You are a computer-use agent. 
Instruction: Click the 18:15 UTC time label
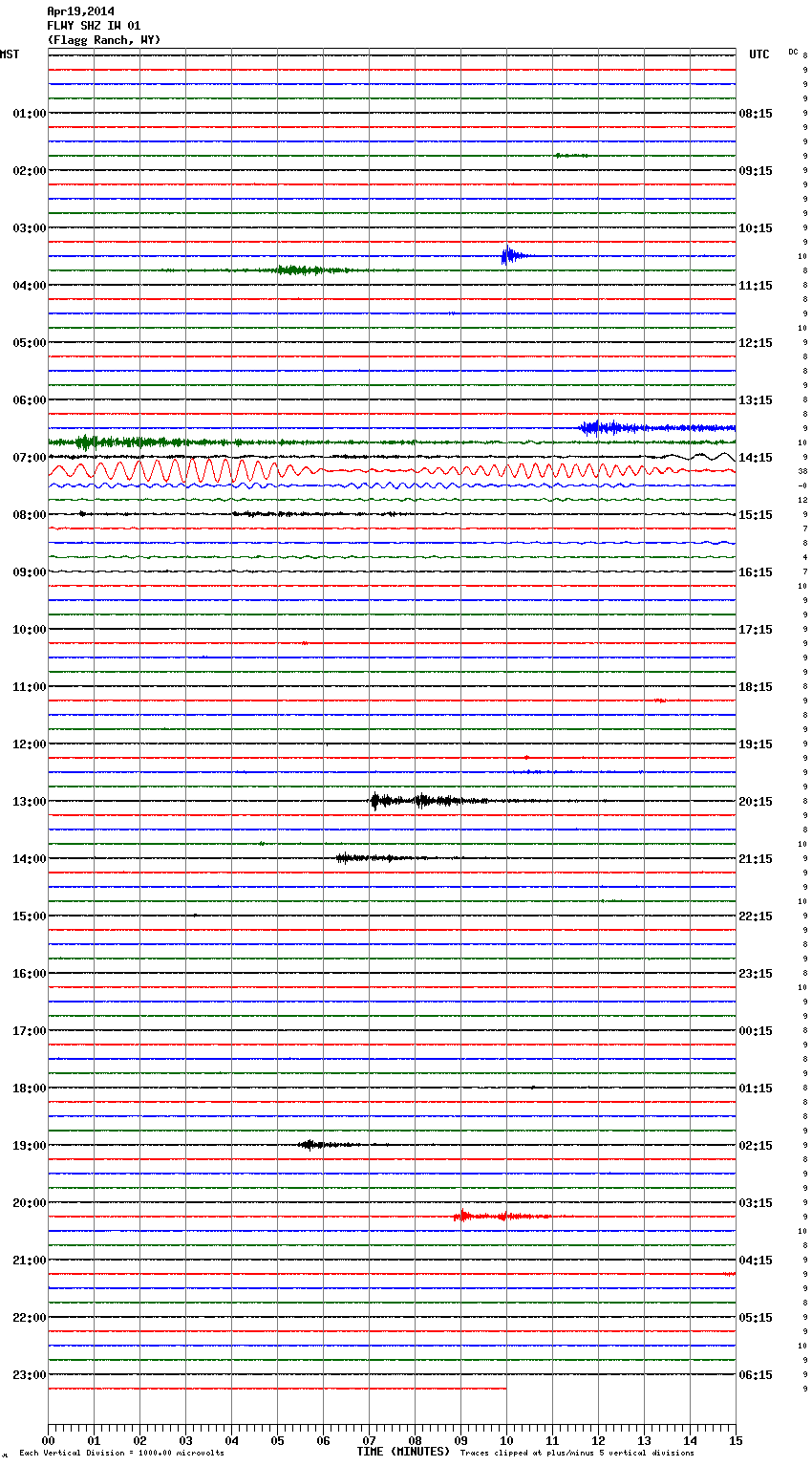point(756,687)
